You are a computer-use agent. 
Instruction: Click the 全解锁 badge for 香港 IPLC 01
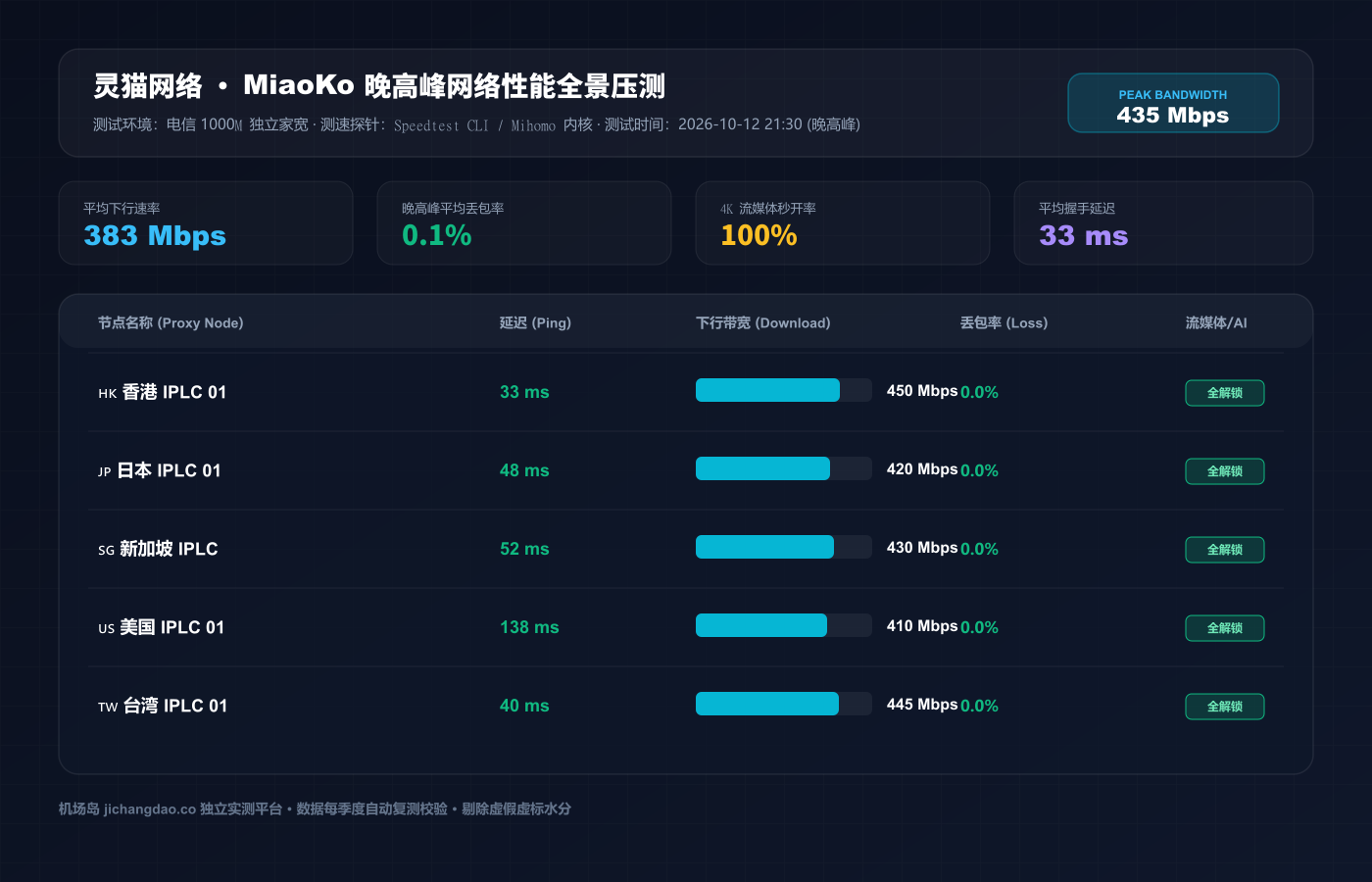1225,393
